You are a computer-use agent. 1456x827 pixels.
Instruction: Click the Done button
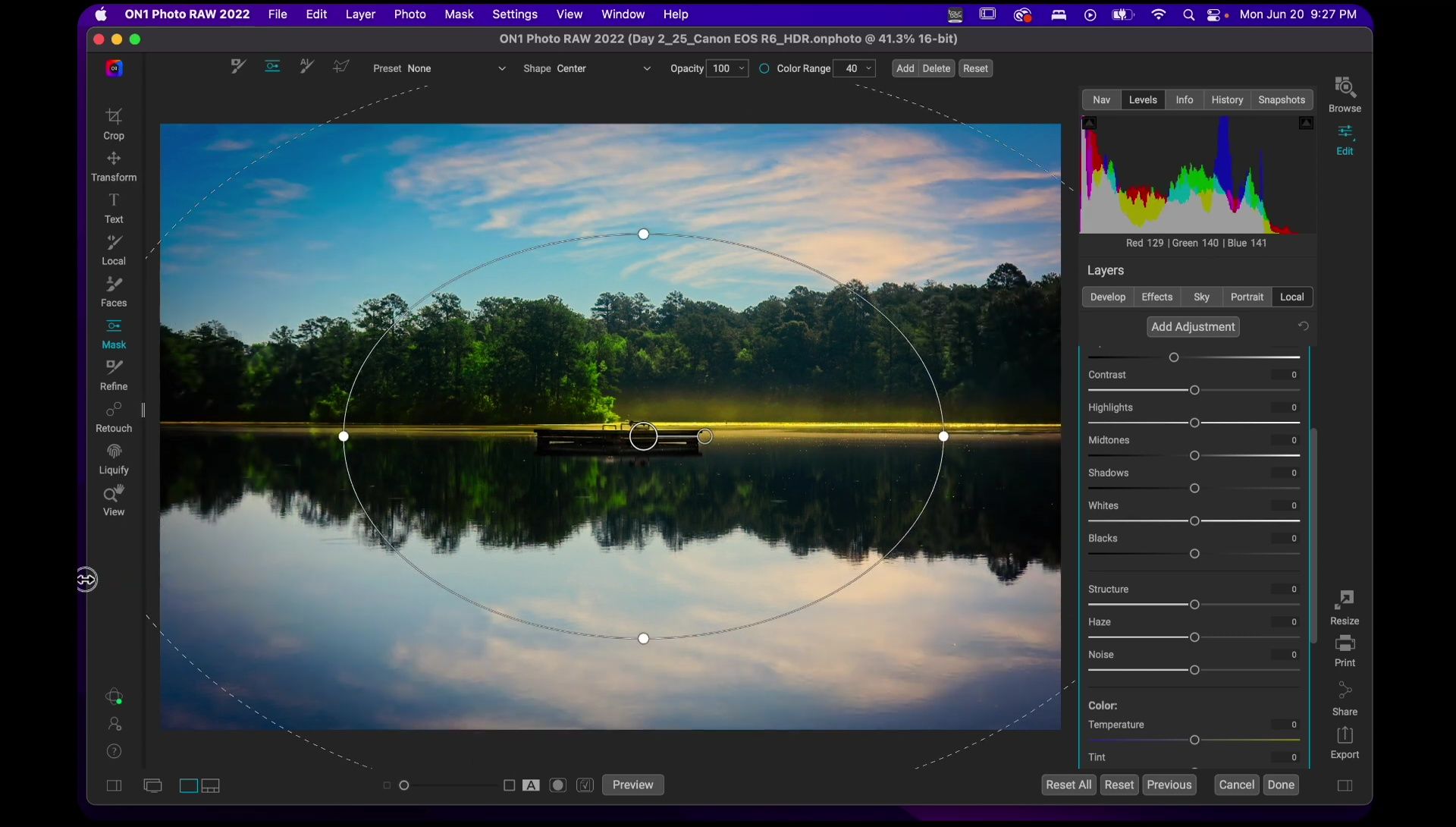[1281, 785]
